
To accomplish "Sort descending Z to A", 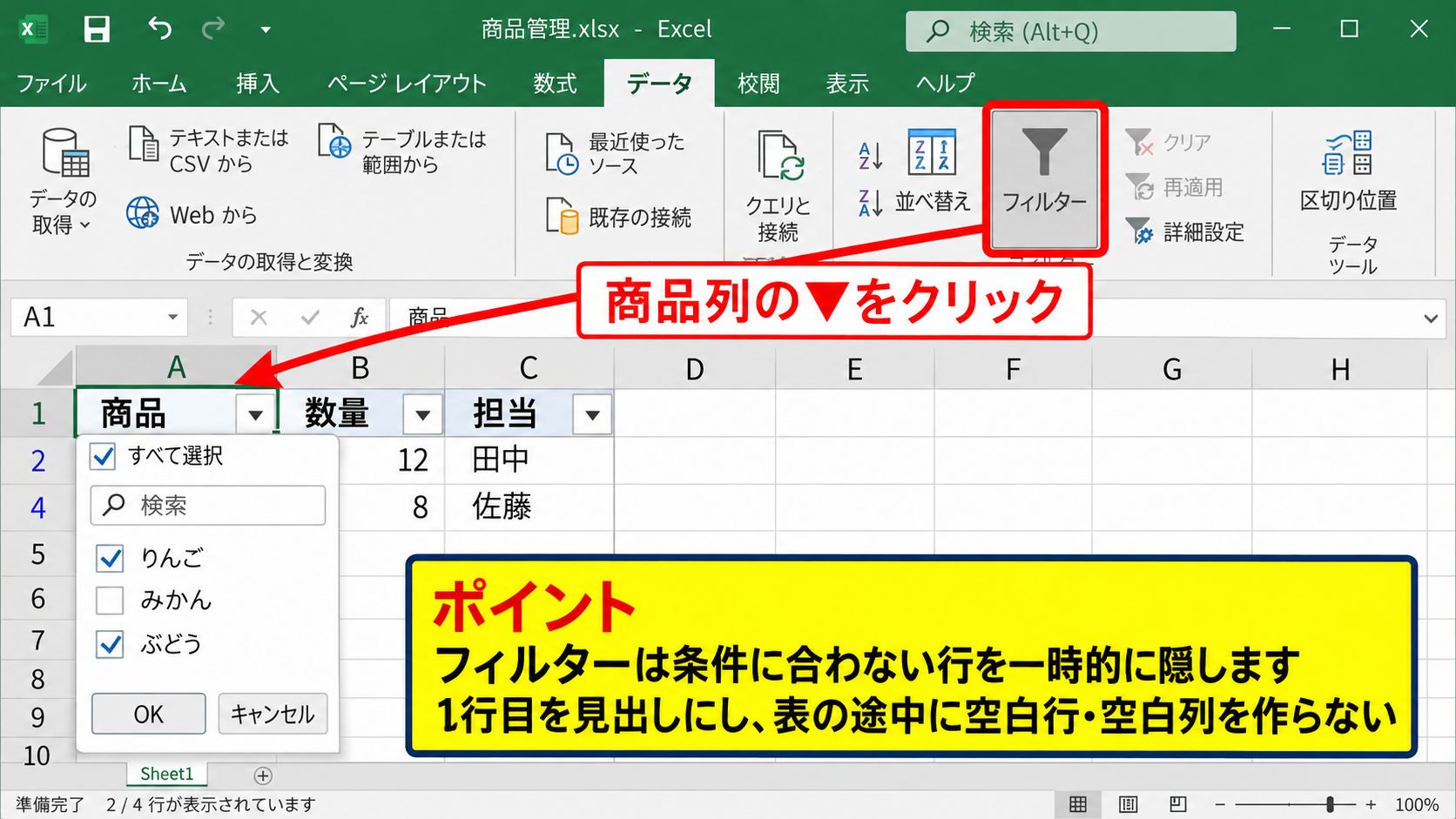I will point(871,203).
